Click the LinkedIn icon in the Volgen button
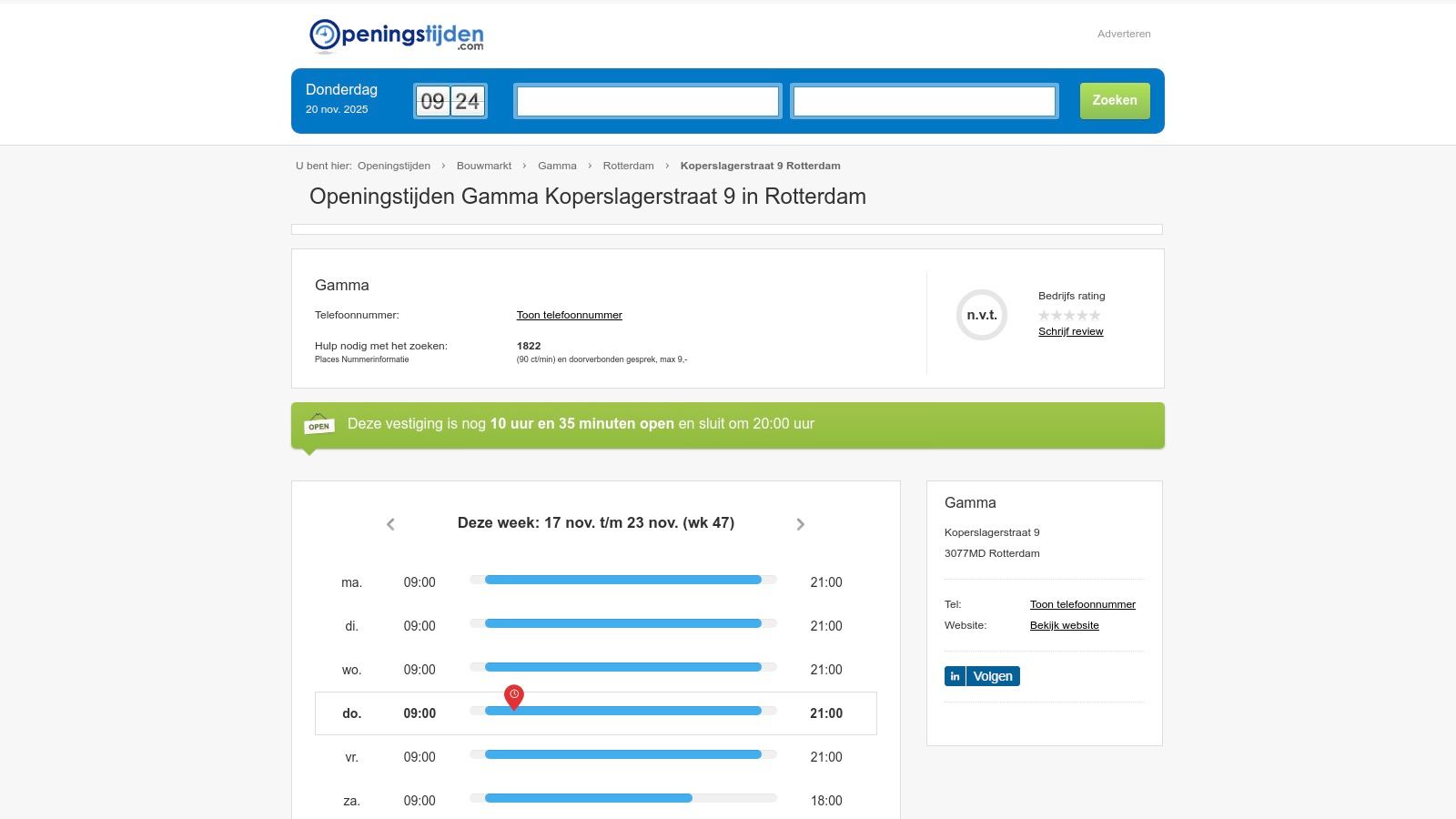 pos(954,676)
